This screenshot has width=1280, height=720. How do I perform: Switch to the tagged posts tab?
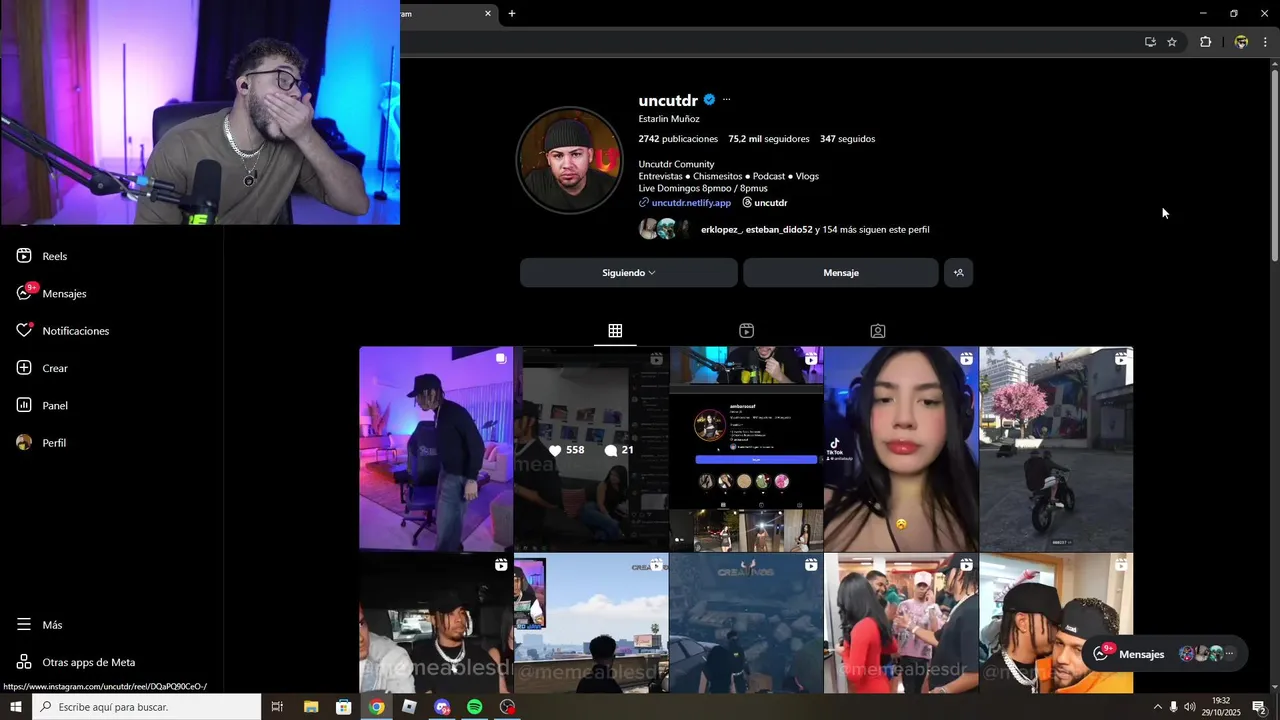[x=877, y=331]
